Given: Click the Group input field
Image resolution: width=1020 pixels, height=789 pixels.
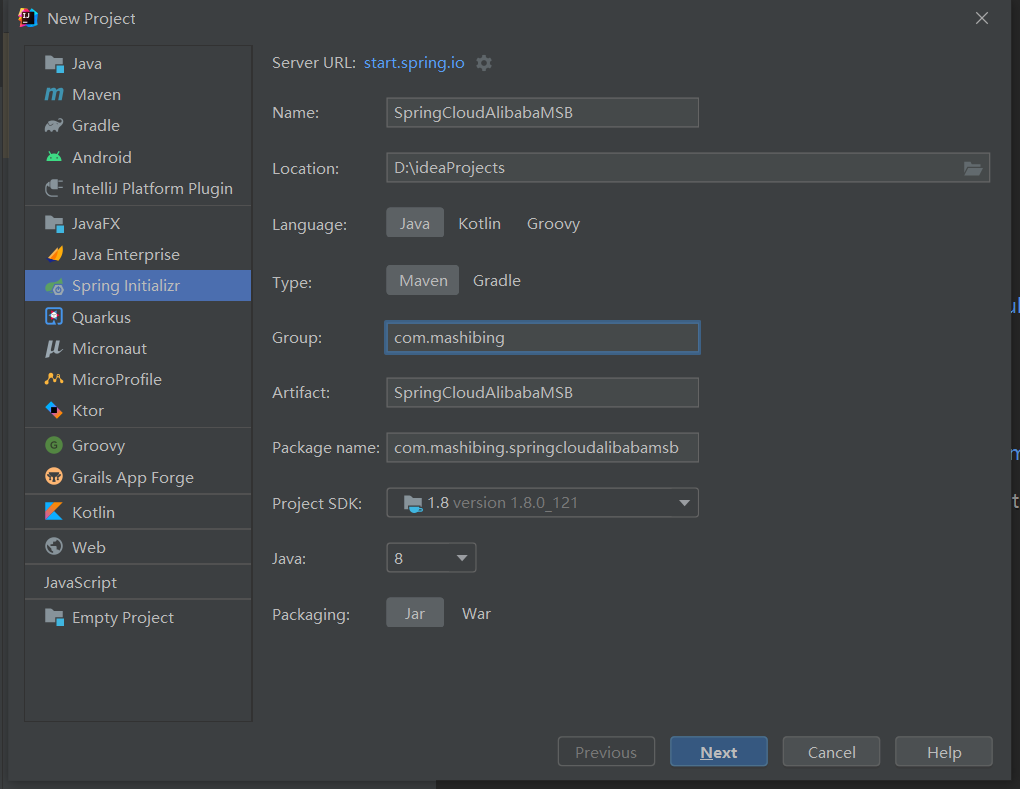Looking at the screenshot, I should [x=543, y=338].
